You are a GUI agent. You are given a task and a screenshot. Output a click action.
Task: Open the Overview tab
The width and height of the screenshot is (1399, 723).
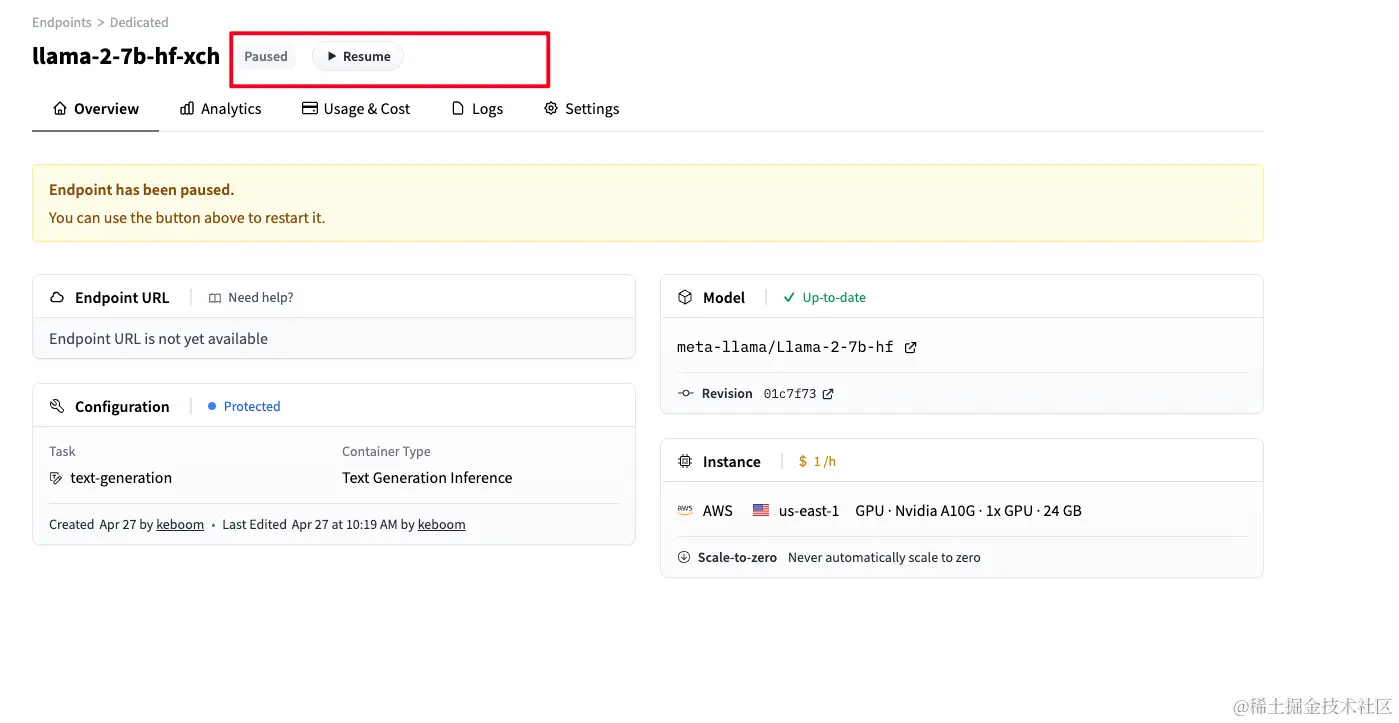coord(96,109)
